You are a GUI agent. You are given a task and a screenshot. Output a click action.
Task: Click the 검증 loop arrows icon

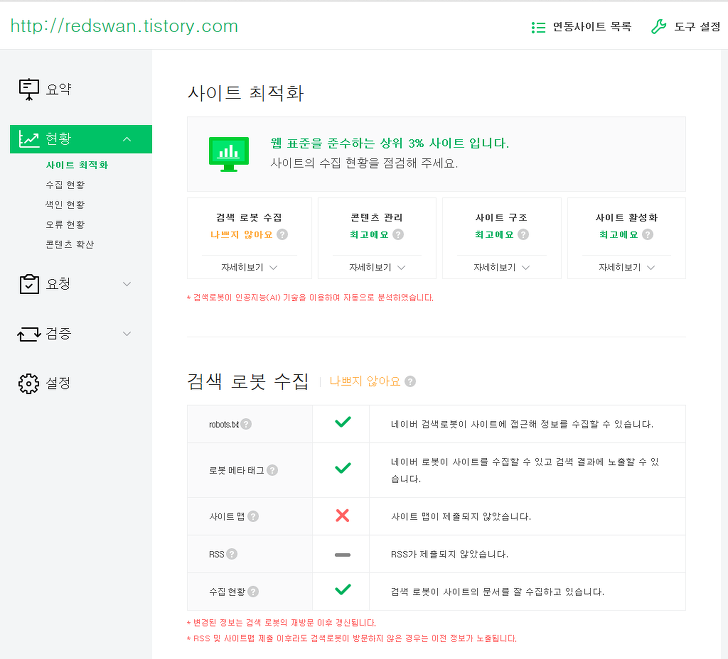click(29, 334)
